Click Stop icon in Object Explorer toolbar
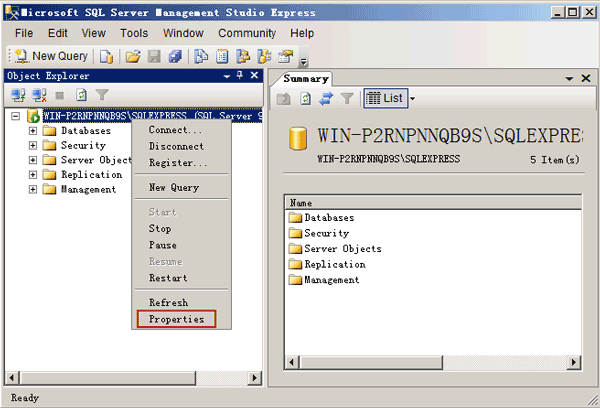 click(60, 95)
